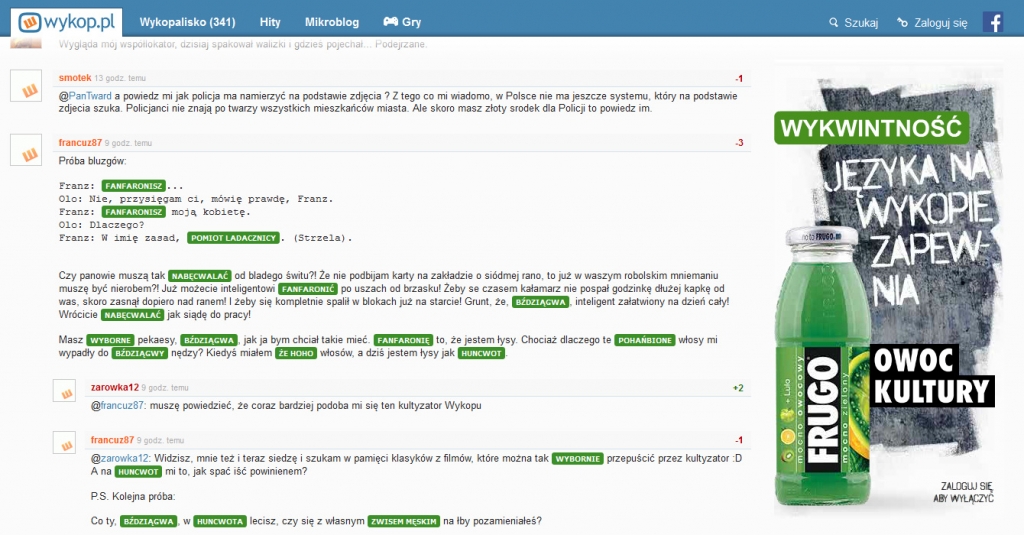
Task: Click the @francuz87 mention in reply
Action: (118, 405)
